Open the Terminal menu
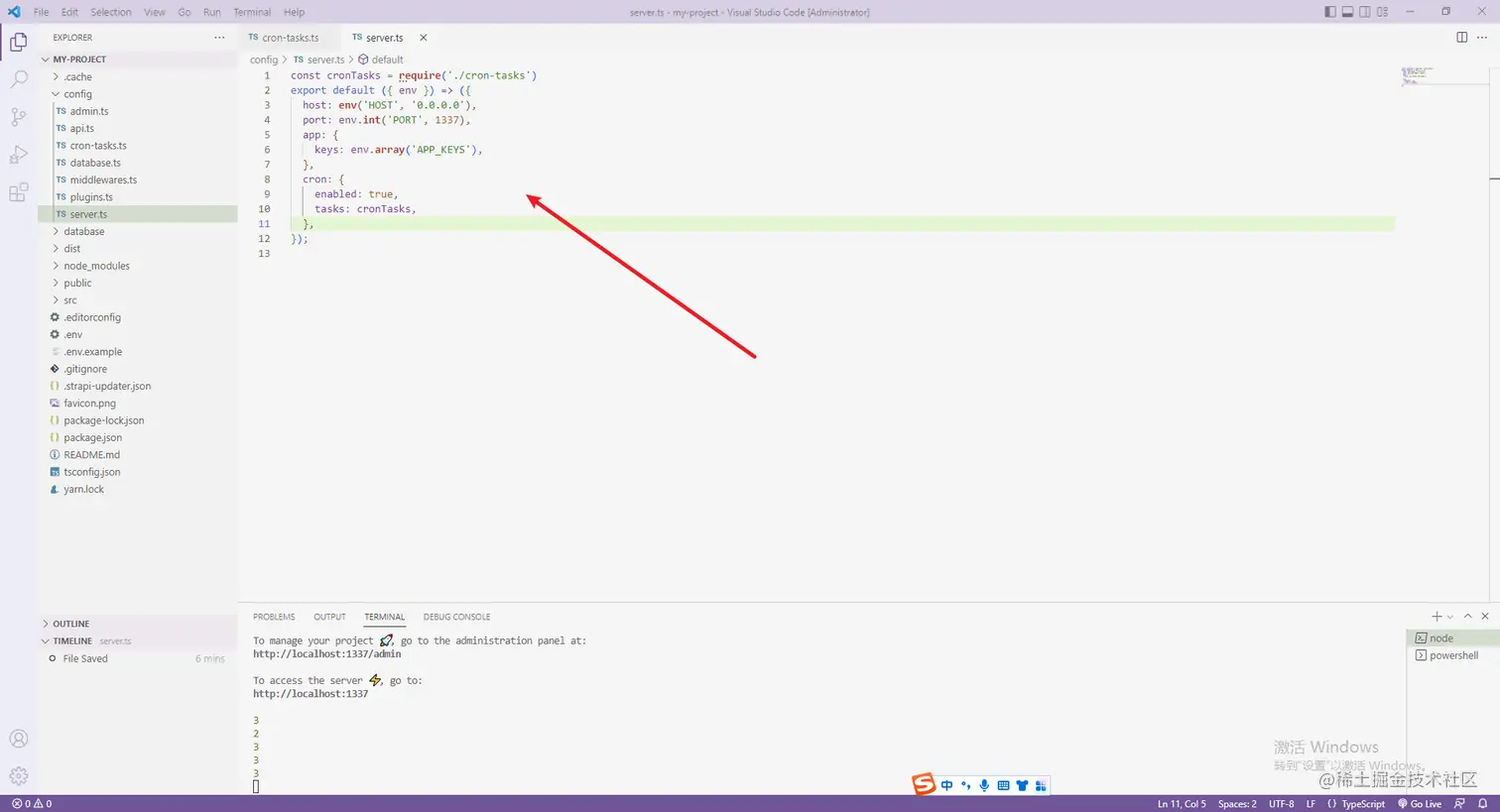Screen dimensions: 1500x812 (252, 12)
